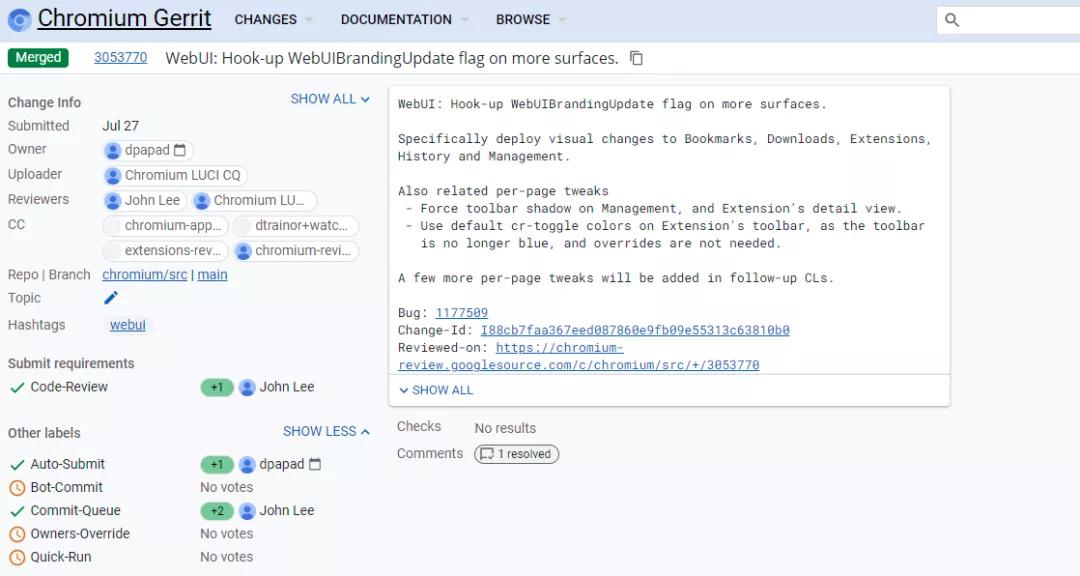
Task: Copy the change subject with the clipboard icon
Action: pos(636,59)
